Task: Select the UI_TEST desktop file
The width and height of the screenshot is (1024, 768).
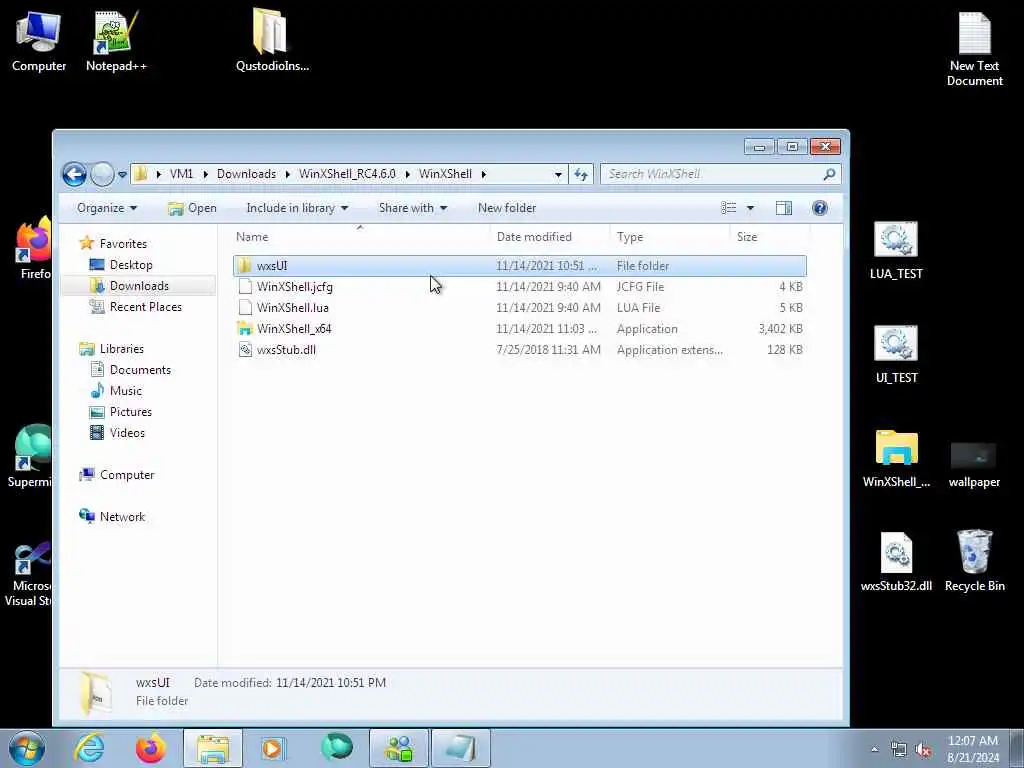Action: pyautogui.click(x=896, y=355)
